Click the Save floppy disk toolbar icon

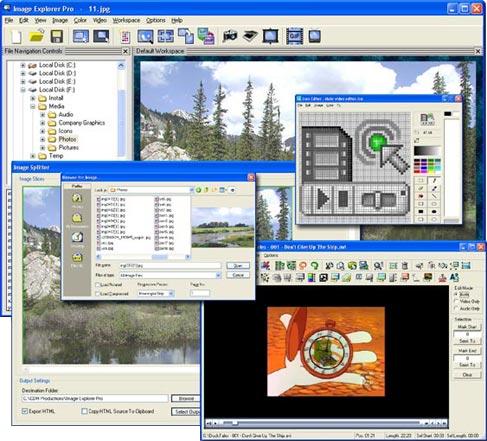point(57,36)
